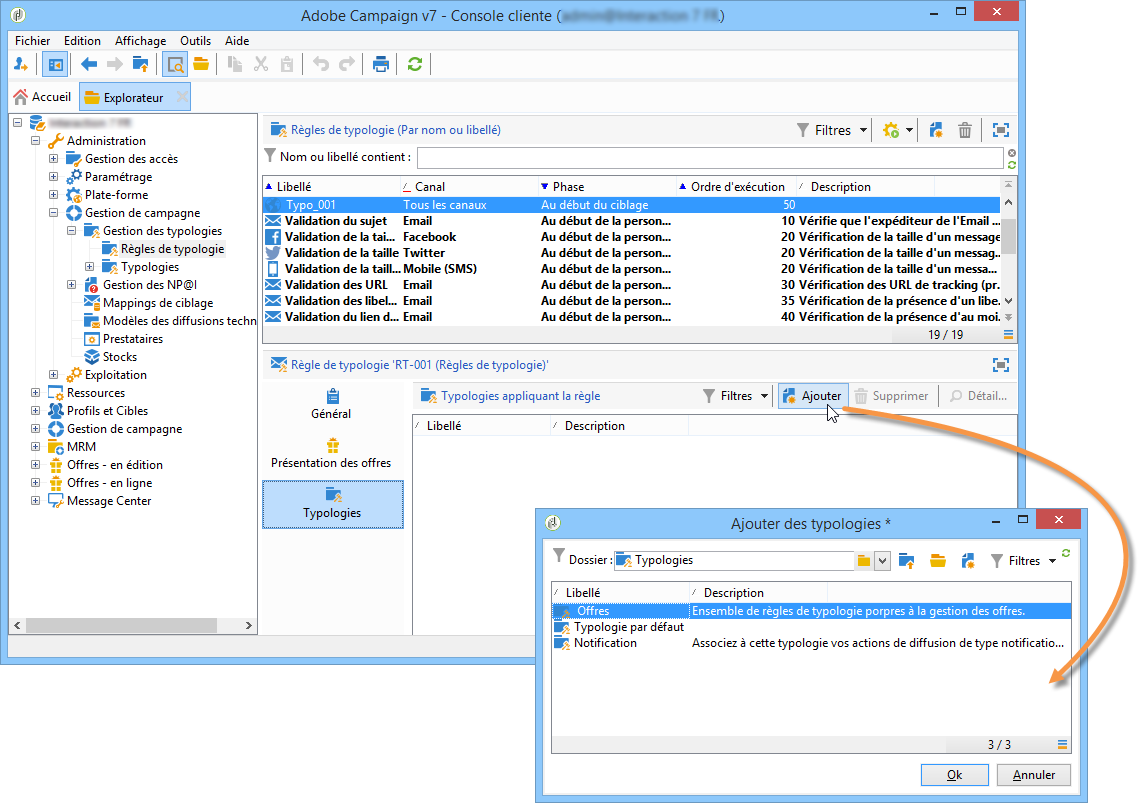Click the redo arrow icon
Screen dimensions: 1139x803
pyautogui.click(x=347, y=65)
